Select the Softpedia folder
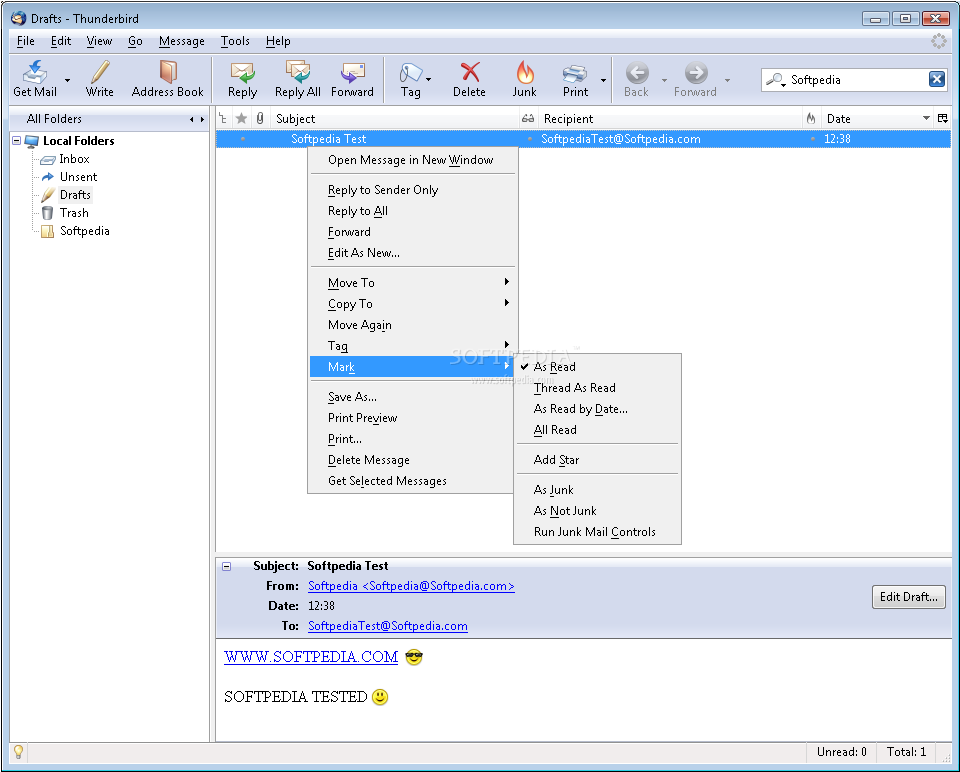 coord(84,231)
